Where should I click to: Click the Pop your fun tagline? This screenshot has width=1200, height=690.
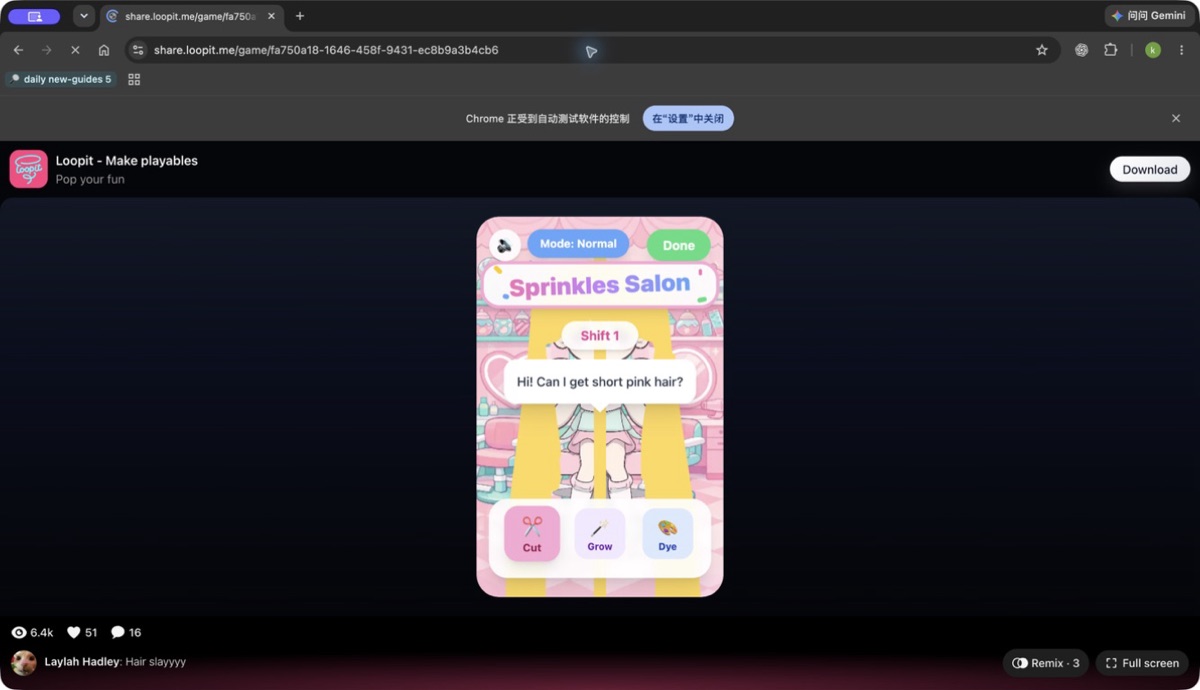click(90, 180)
